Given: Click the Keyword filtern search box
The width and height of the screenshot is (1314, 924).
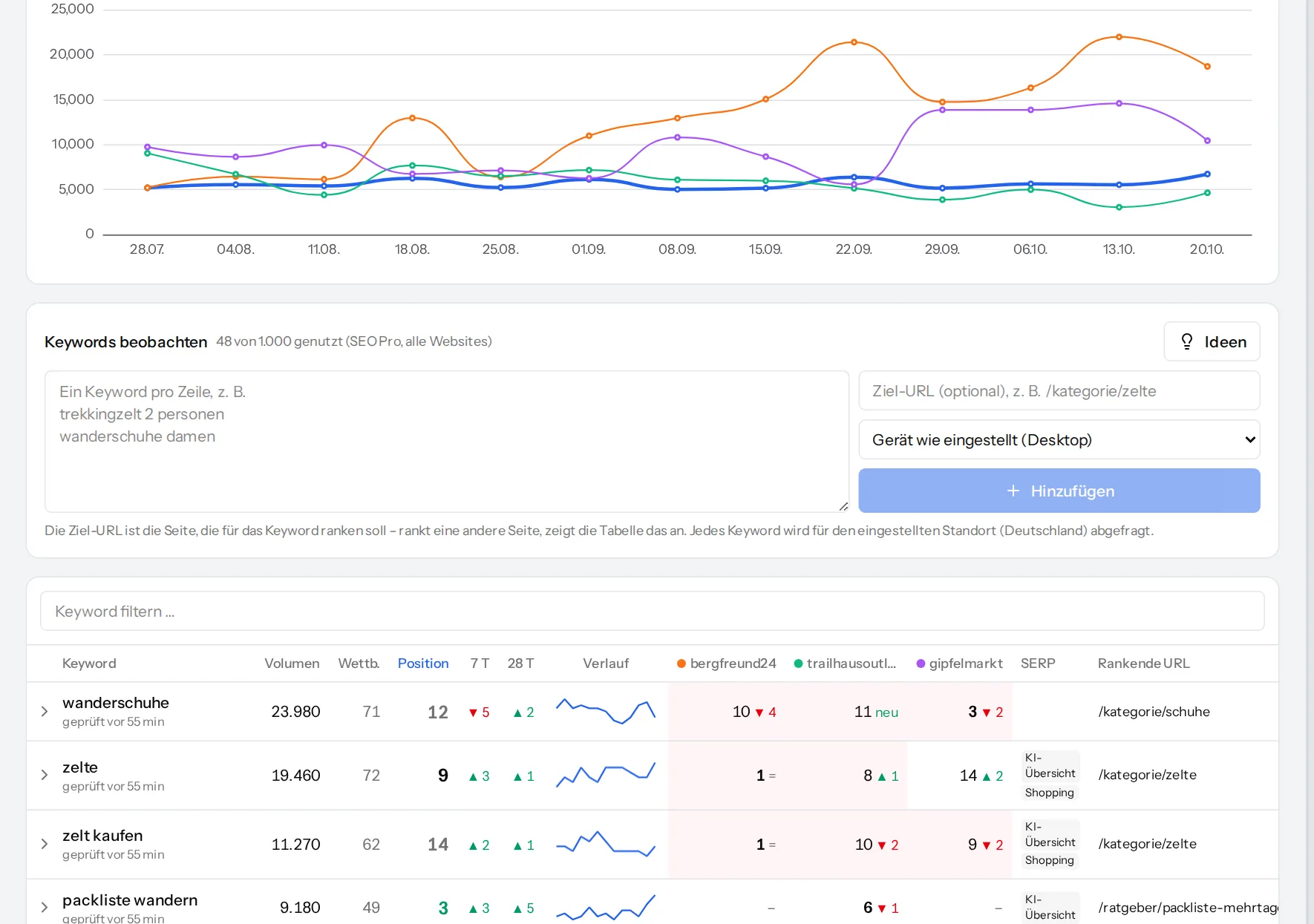Looking at the screenshot, I should point(652,612).
